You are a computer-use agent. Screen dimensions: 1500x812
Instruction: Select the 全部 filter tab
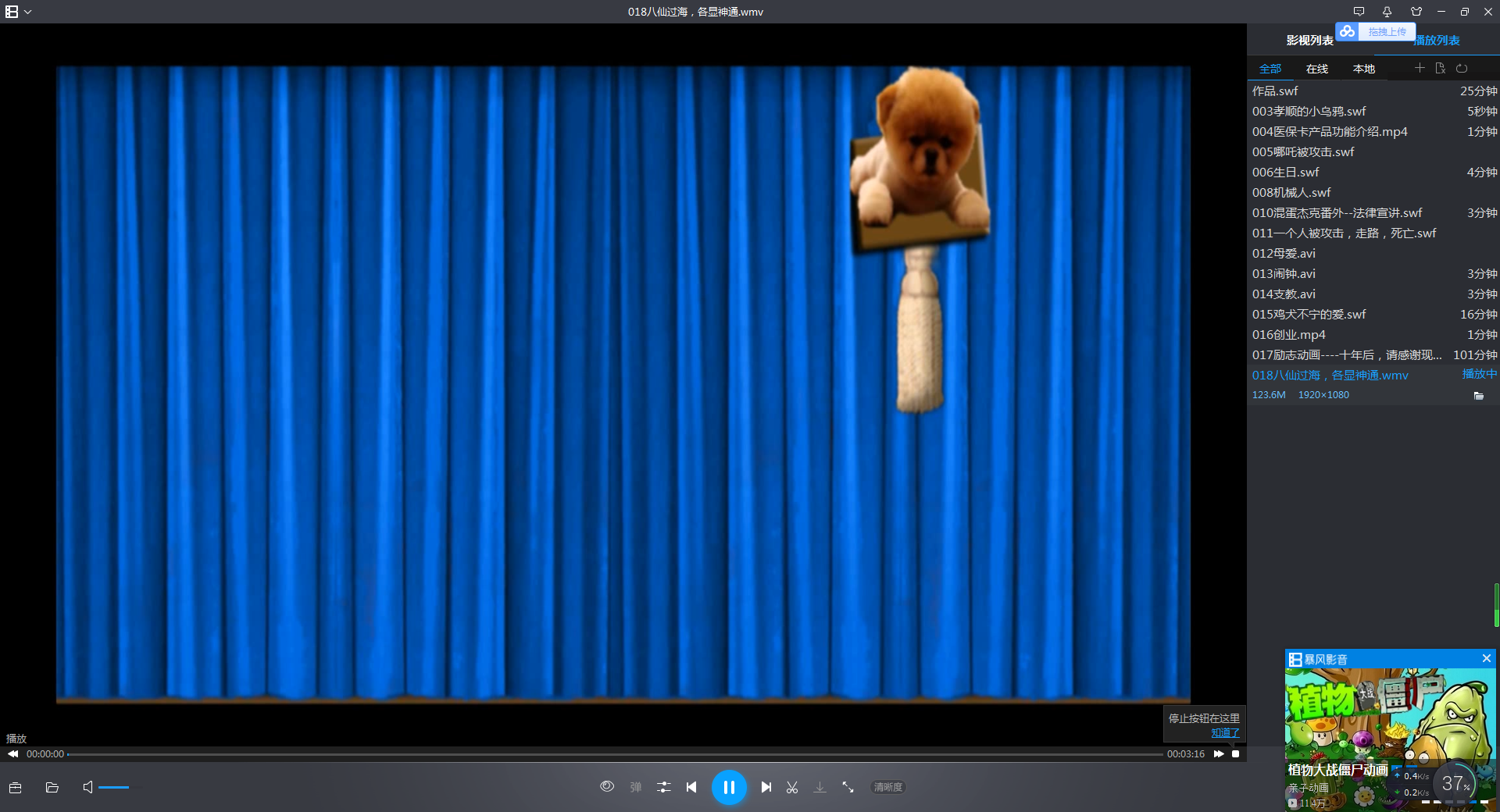click(1270, 69)
